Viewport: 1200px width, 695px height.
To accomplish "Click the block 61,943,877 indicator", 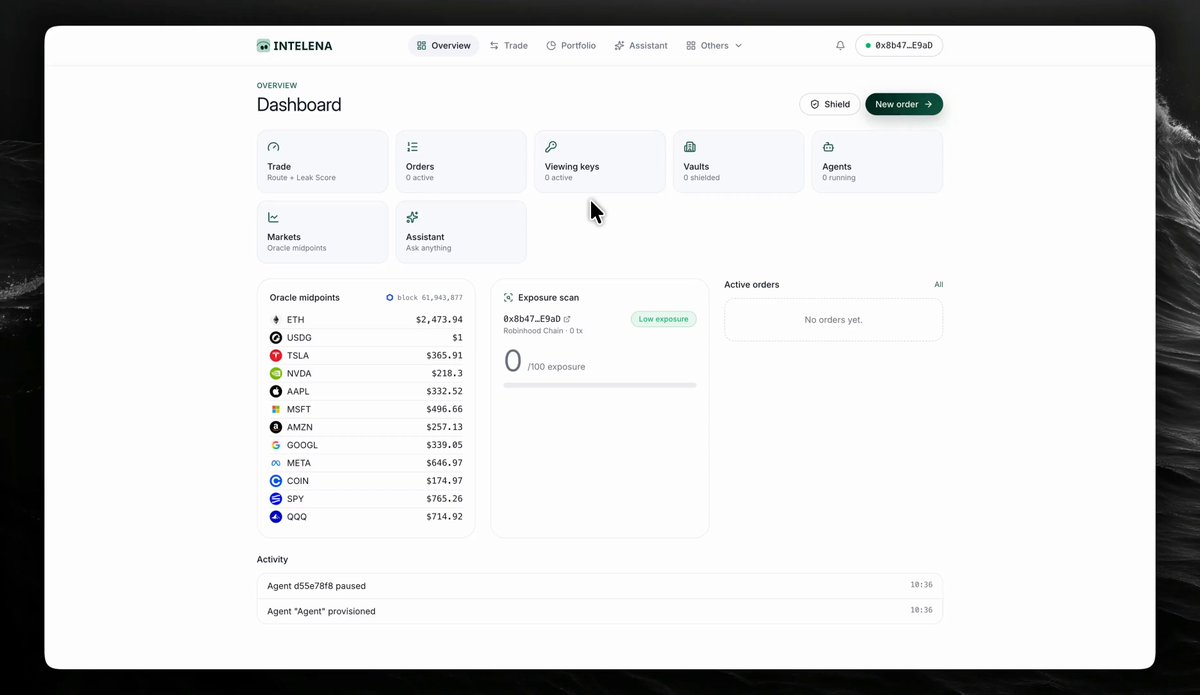I will (x=424, y=298).
